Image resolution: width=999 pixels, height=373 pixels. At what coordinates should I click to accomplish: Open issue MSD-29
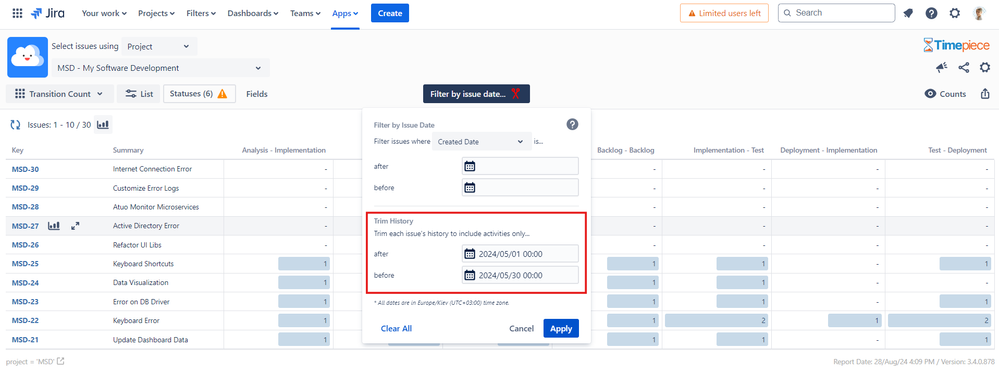tap(25, 189)
